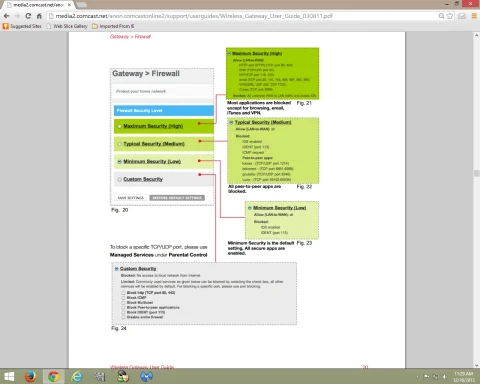Screen dimensions: 480x384
Task: Open the Imported From IE bookmarks folder
Action: coord(113,26)
